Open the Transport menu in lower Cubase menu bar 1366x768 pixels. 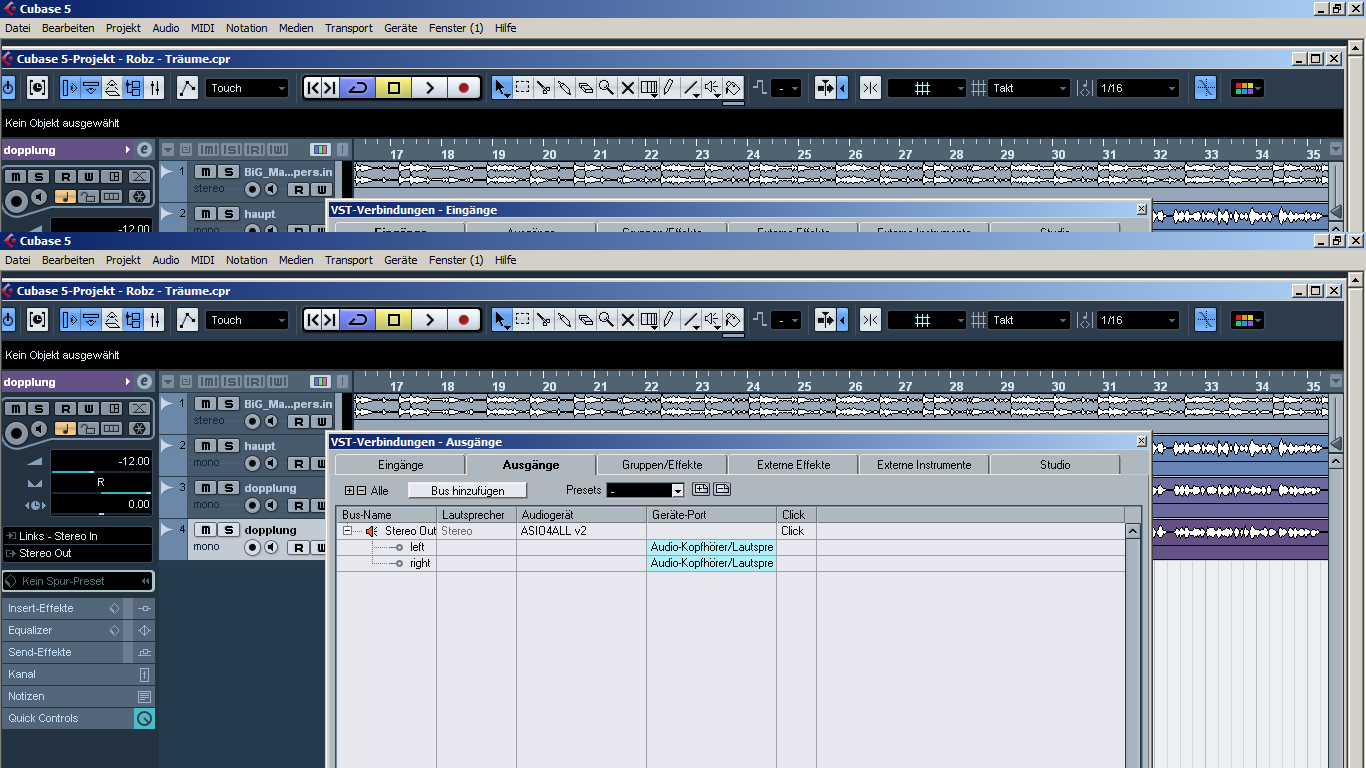click(348, 260)
